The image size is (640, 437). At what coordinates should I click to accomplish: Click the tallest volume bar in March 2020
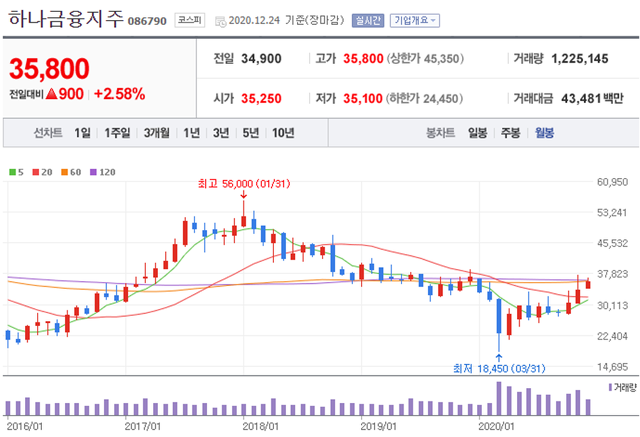(499, 399)
